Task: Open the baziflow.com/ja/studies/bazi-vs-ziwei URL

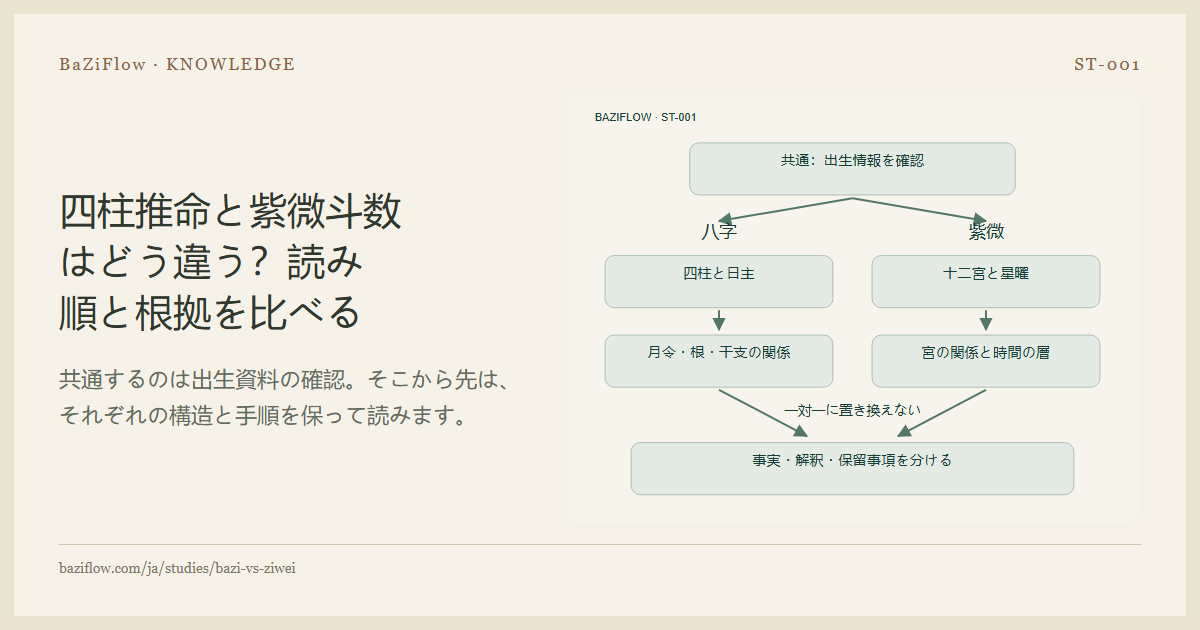Action: pos(178,568)
